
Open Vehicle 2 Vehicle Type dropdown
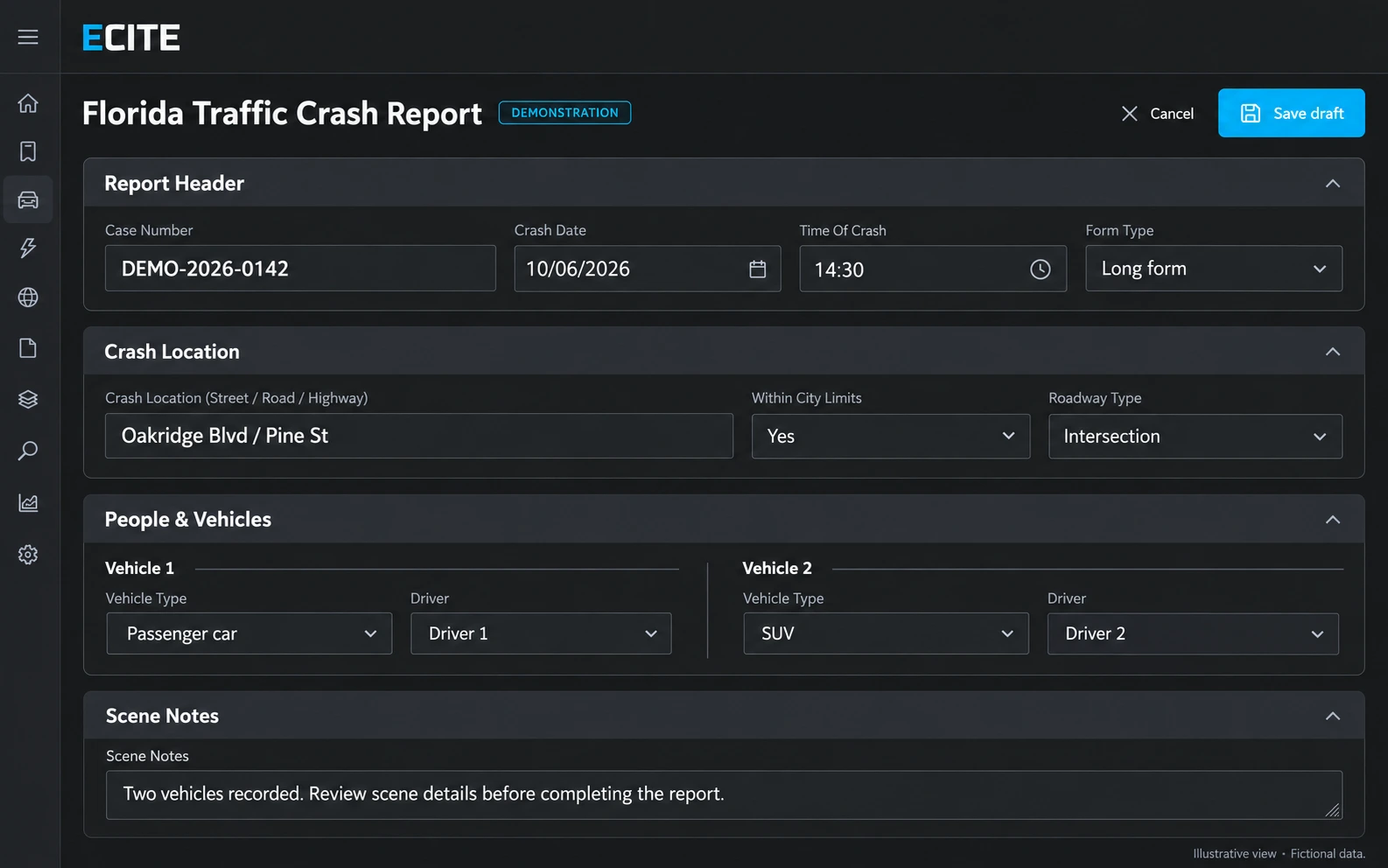(886, 633)
